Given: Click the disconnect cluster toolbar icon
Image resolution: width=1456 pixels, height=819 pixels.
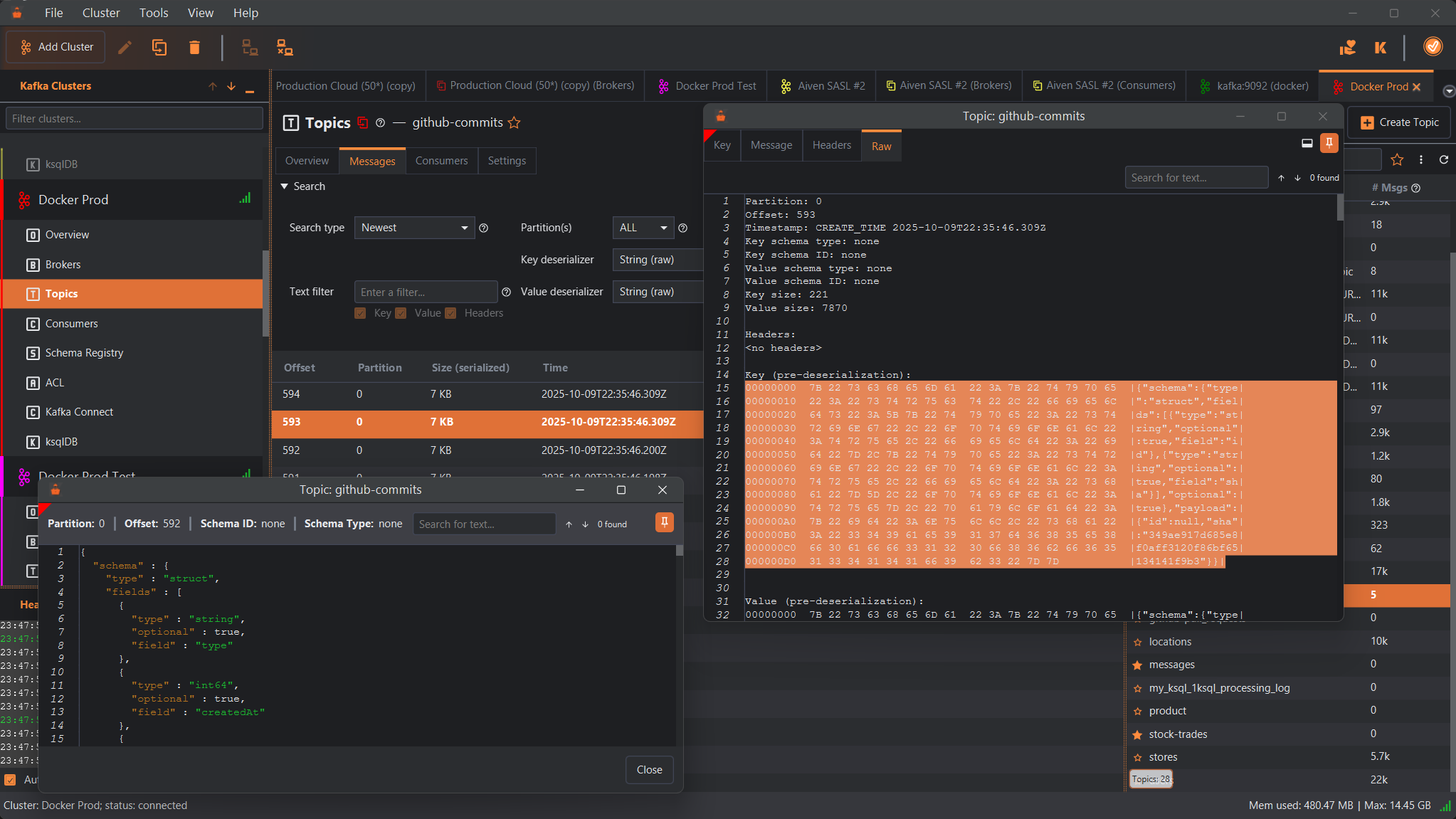Looking at the screenshot, I should pos(285,48).
